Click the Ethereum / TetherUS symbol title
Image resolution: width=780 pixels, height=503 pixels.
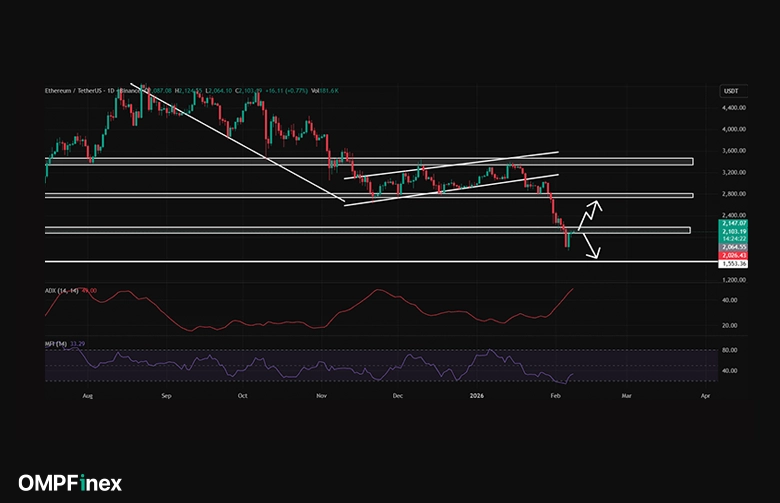[75, 91]
